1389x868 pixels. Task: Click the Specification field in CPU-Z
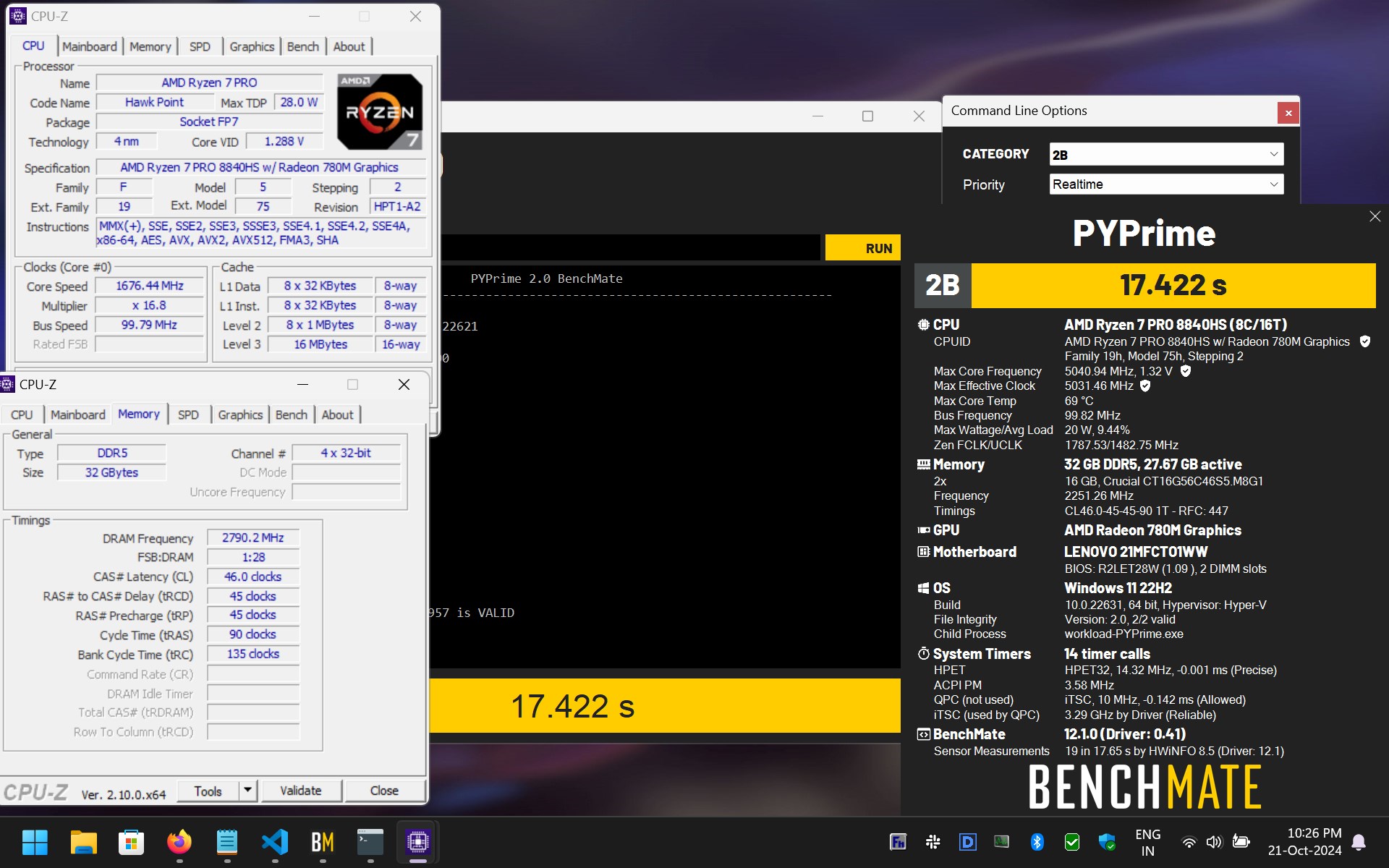click(x=260, y=167)
